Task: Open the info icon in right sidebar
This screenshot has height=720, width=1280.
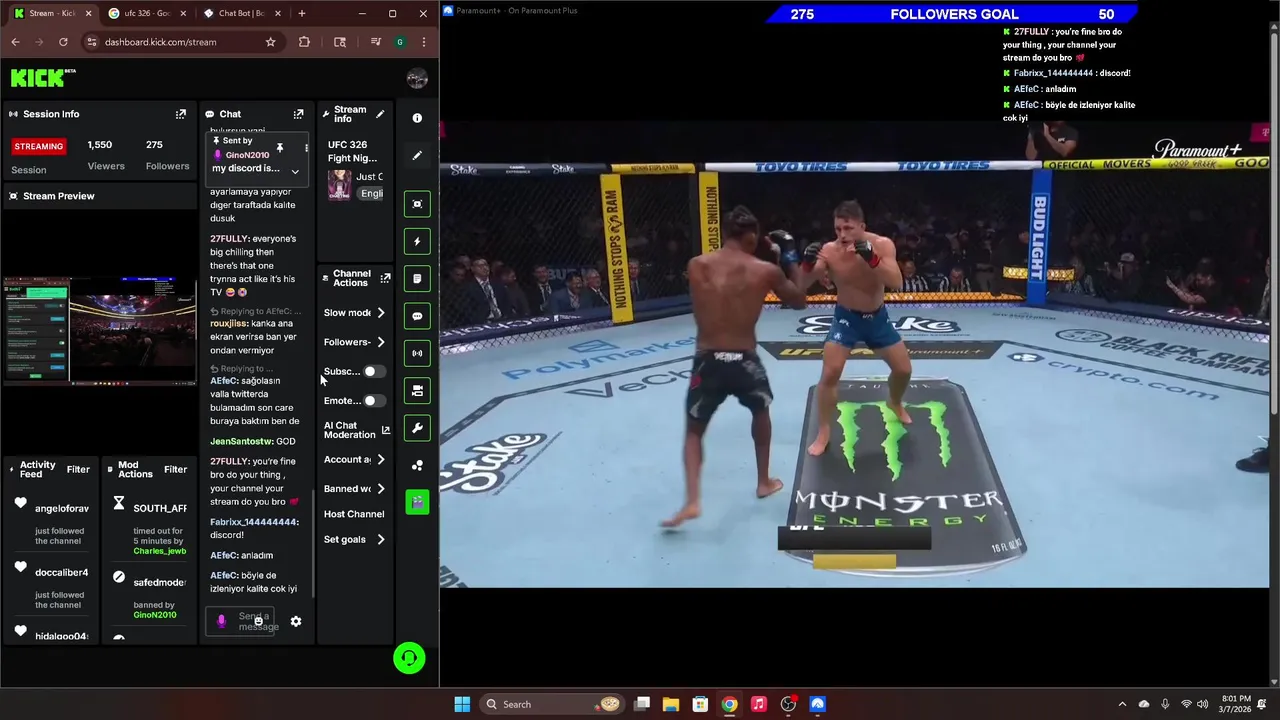Action: (417, 118)
